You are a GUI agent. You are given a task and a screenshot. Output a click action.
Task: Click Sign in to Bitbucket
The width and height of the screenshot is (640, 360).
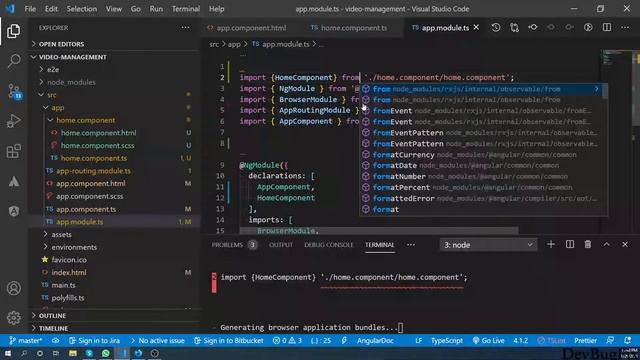229,340
